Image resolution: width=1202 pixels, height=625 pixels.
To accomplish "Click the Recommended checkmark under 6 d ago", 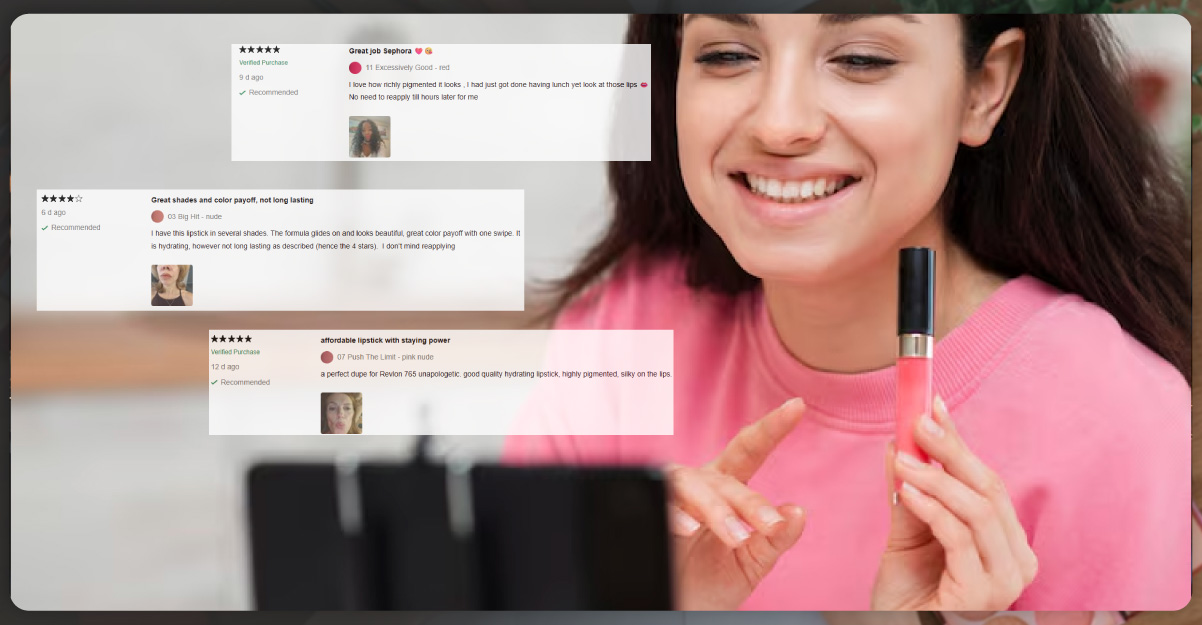I will pyautogui.click(x=45, y=228).
